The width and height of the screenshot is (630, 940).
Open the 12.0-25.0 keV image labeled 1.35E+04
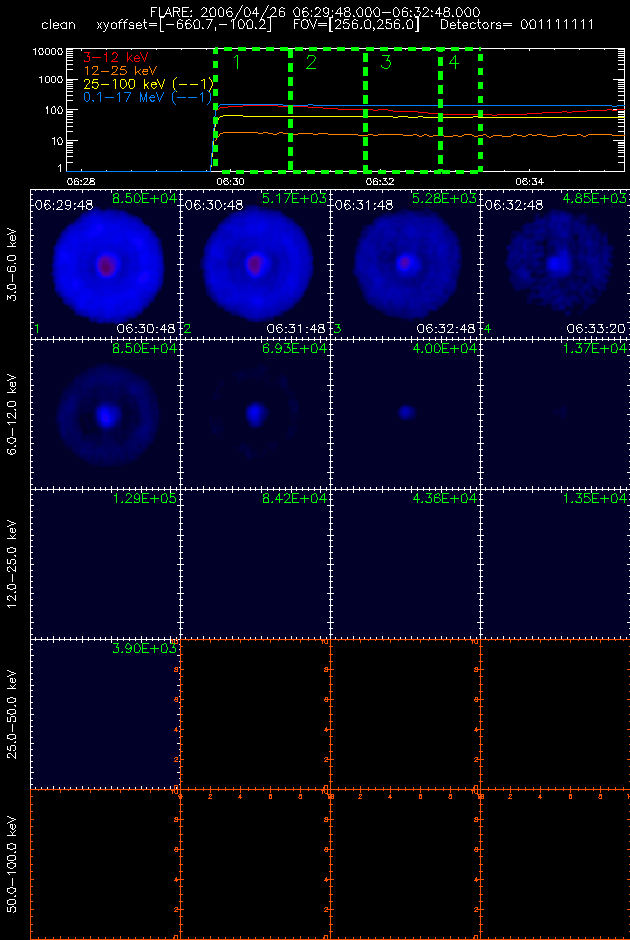(554, 564)
